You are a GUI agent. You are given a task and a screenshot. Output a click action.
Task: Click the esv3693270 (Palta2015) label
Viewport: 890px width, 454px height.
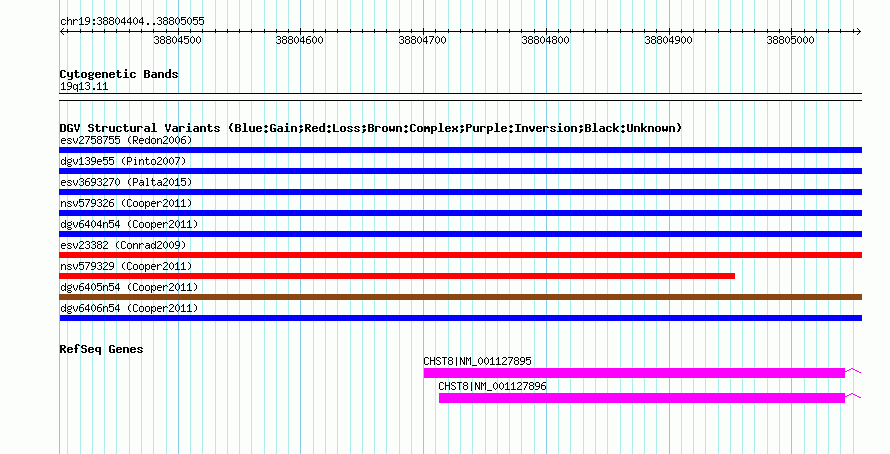coord(126,182)
